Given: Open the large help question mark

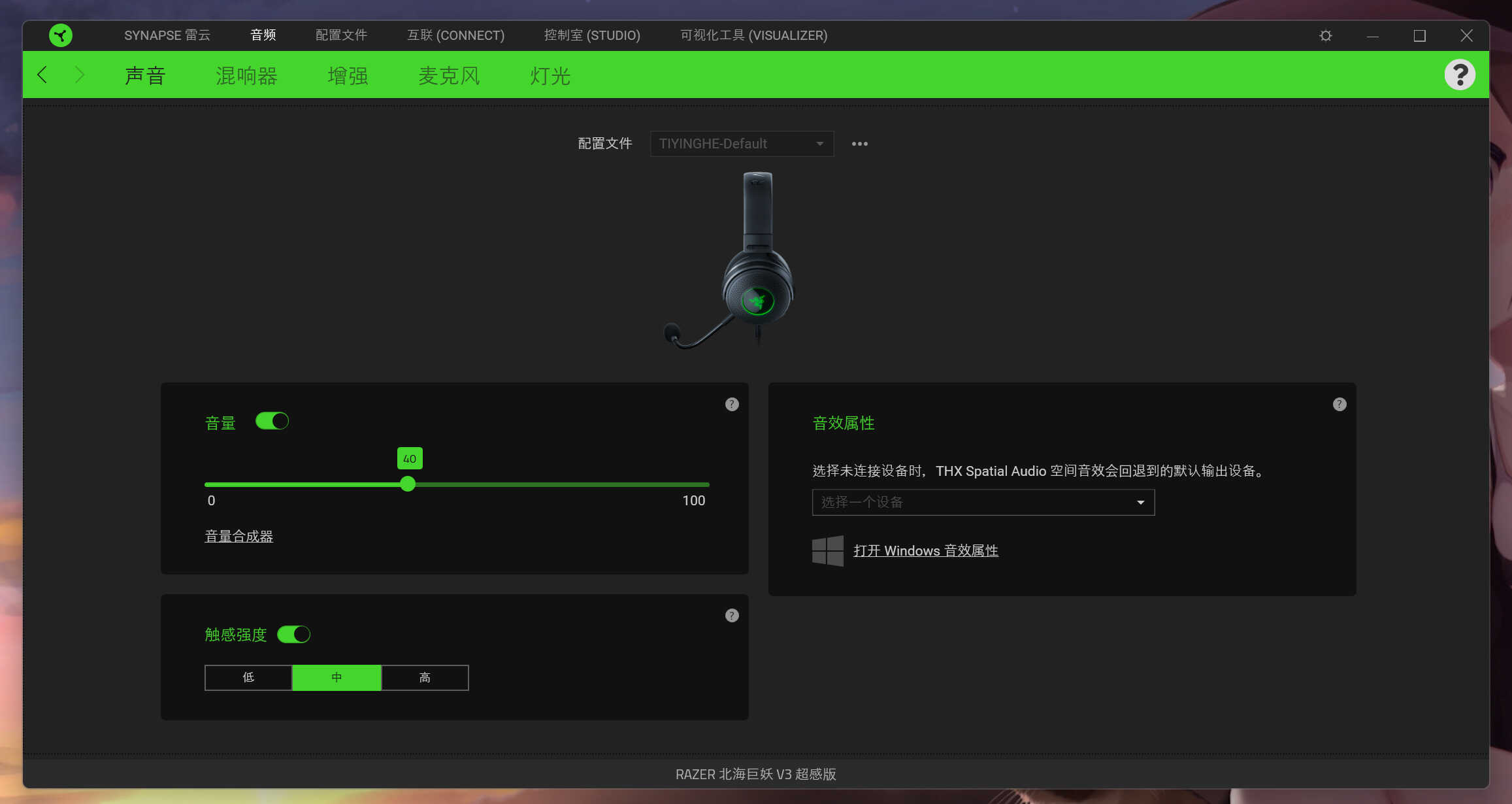Looking at the screenshot, I should coord(1460,75).
